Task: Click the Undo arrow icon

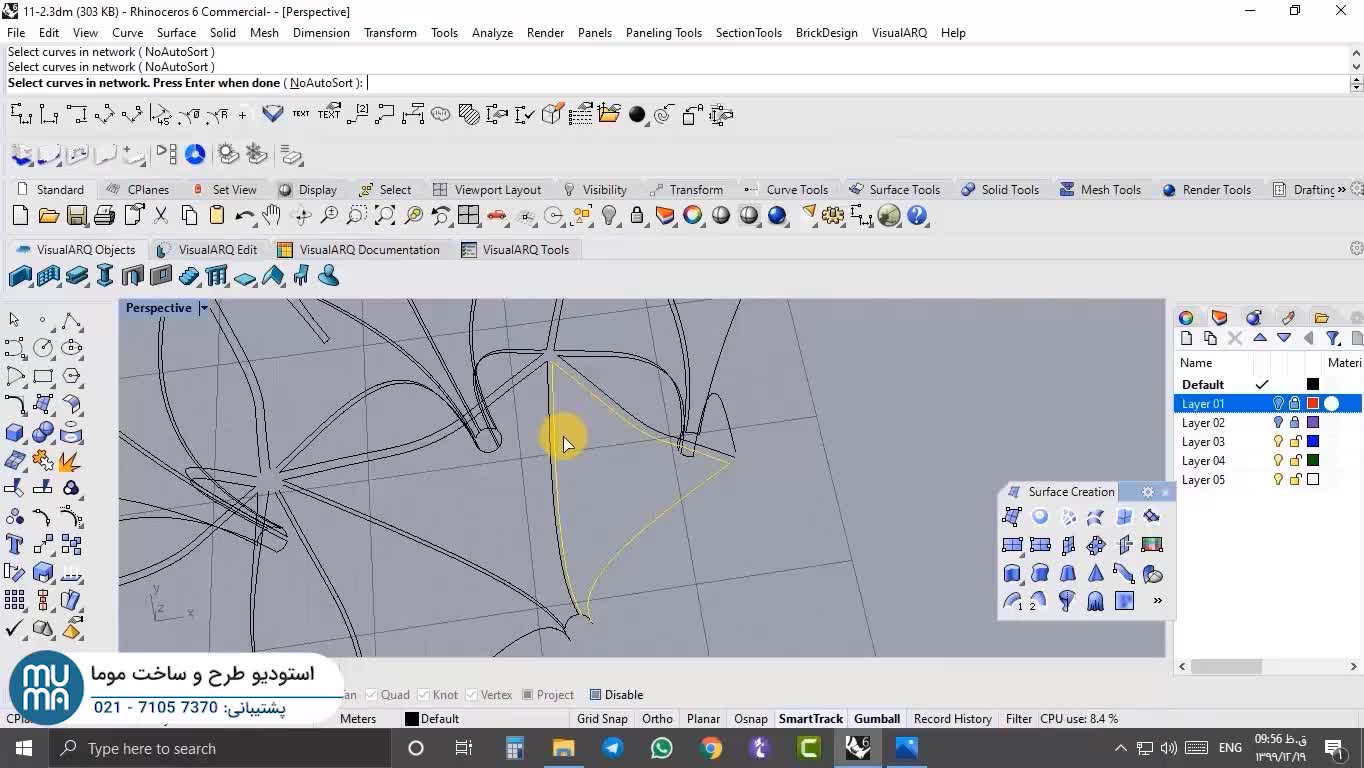Action: (244, 216)
